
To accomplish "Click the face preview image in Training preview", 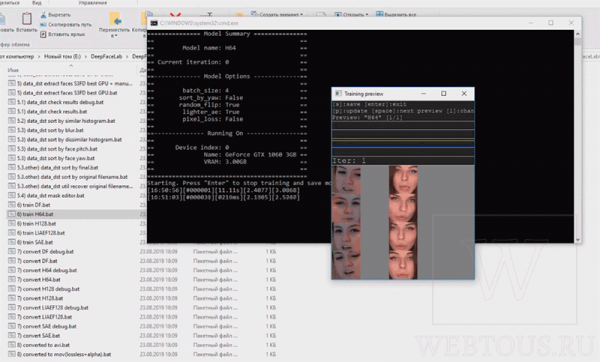I will point(403,222).
